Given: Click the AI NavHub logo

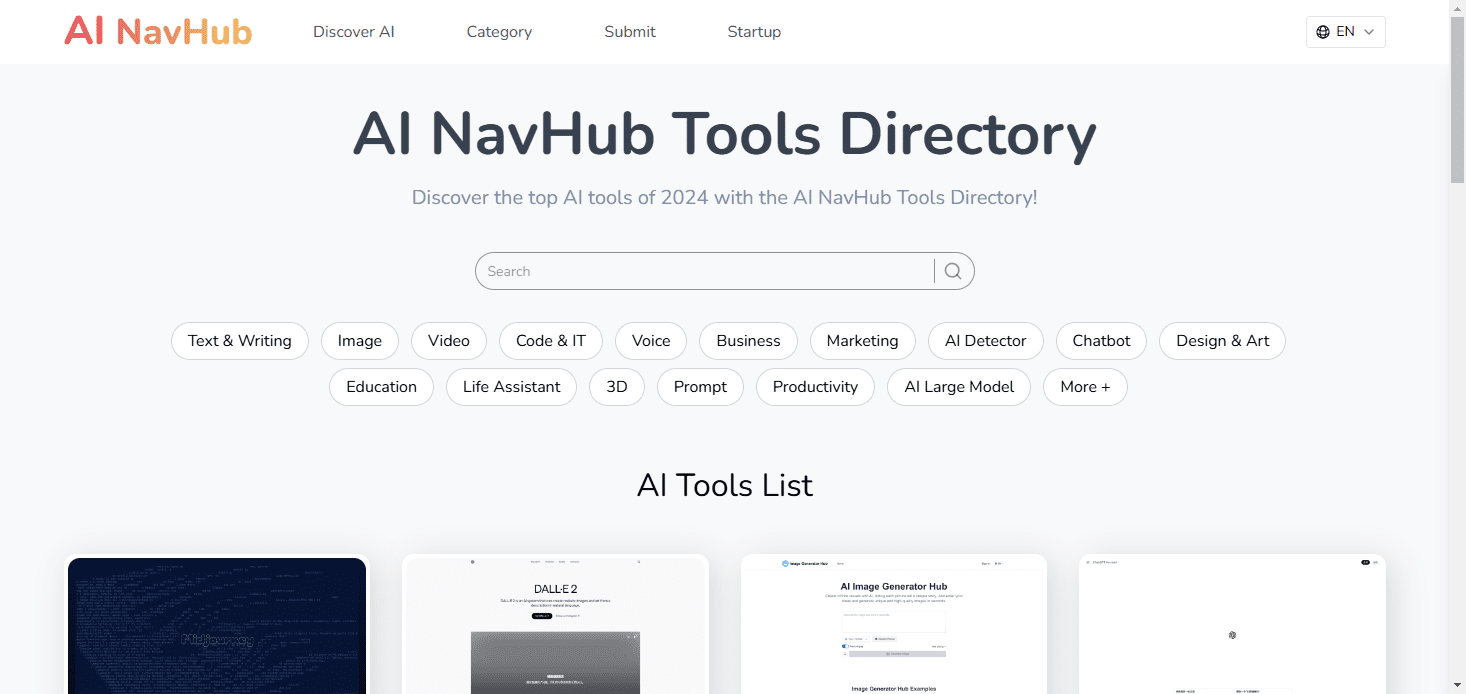Looking at the screenshot, I should (x=157, y=31).
